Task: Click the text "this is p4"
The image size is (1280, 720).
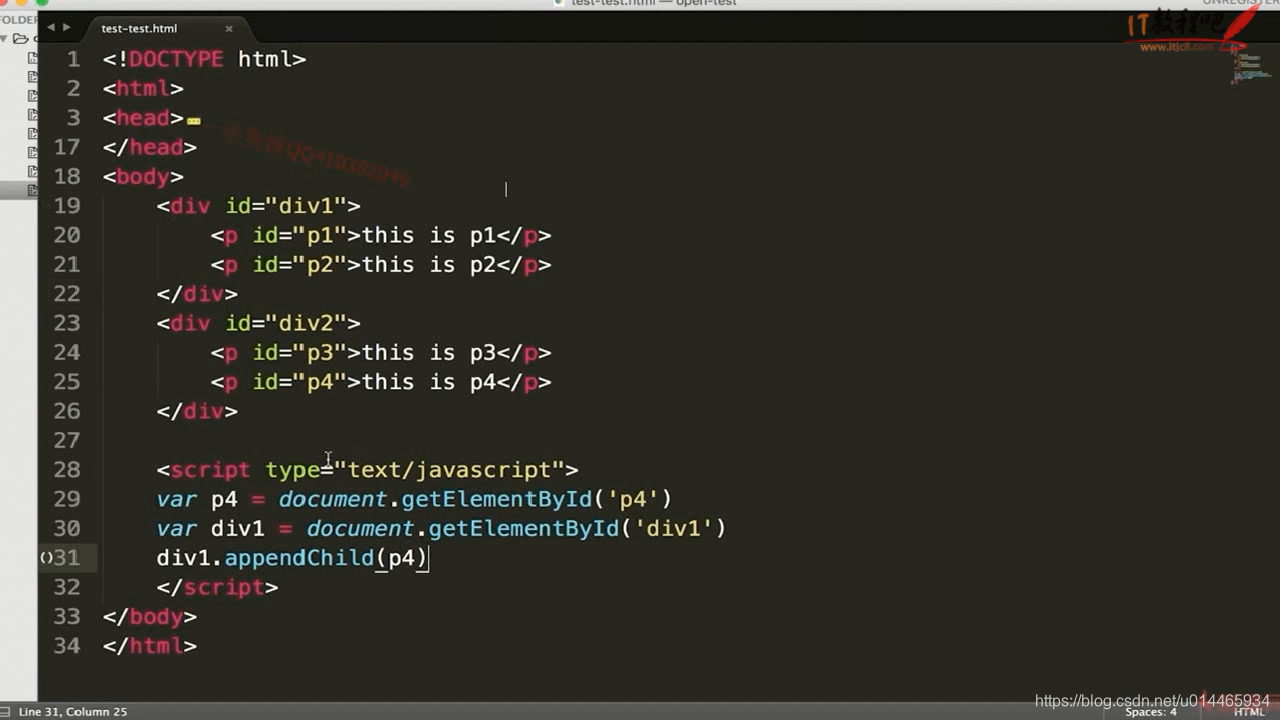Action: tap(429, 382)
